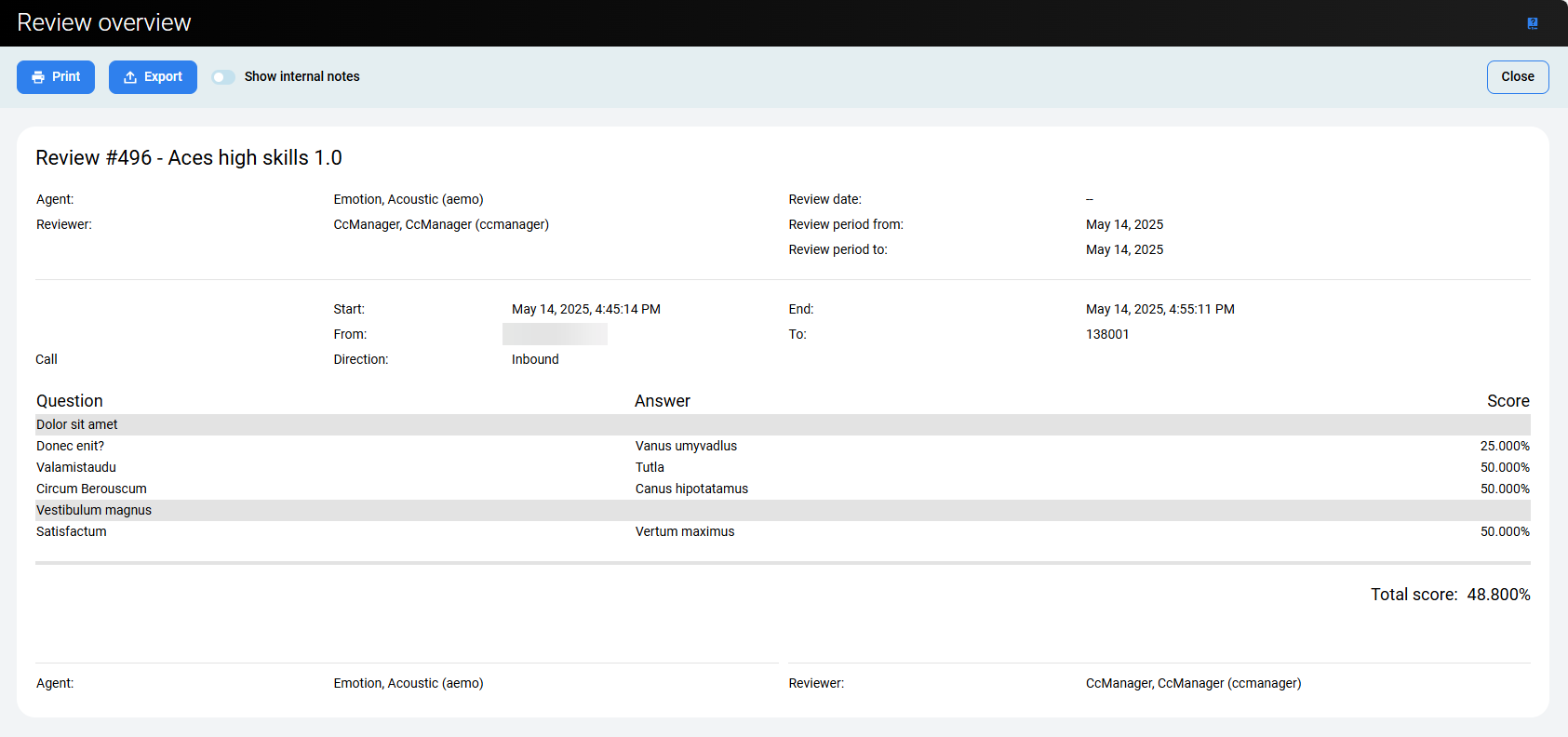The width and height of the screenshot is (1568, 737).
Task: Click the Vertum maximus answer
Action: [x=685, y=532]
